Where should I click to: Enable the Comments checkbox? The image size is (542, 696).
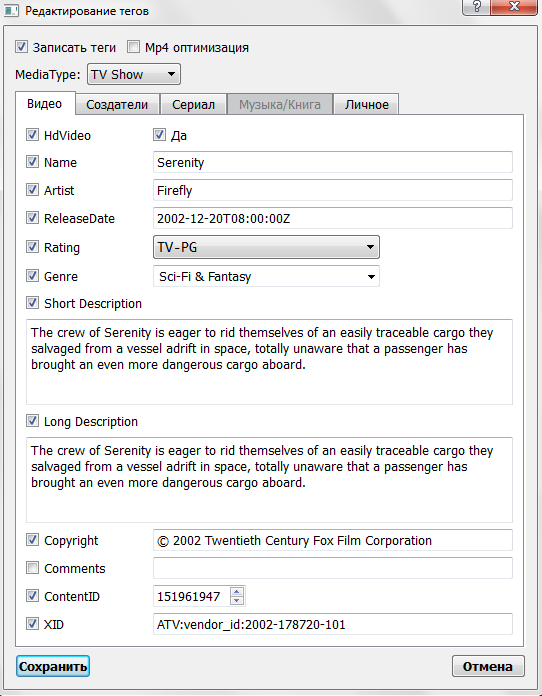[x=32, y=568]
